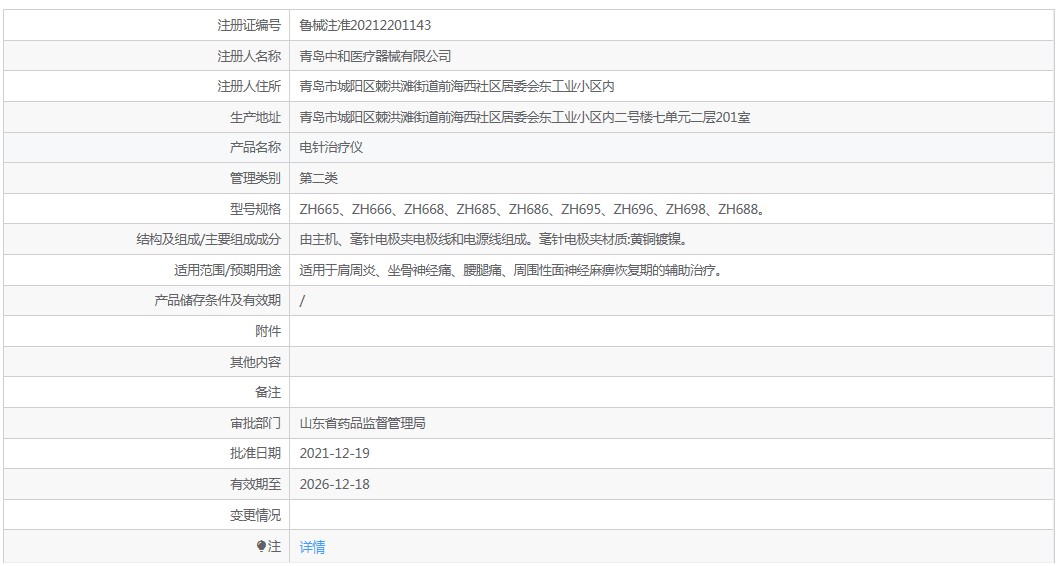Select the 适用范围/预期用途 label

point(227,270)
